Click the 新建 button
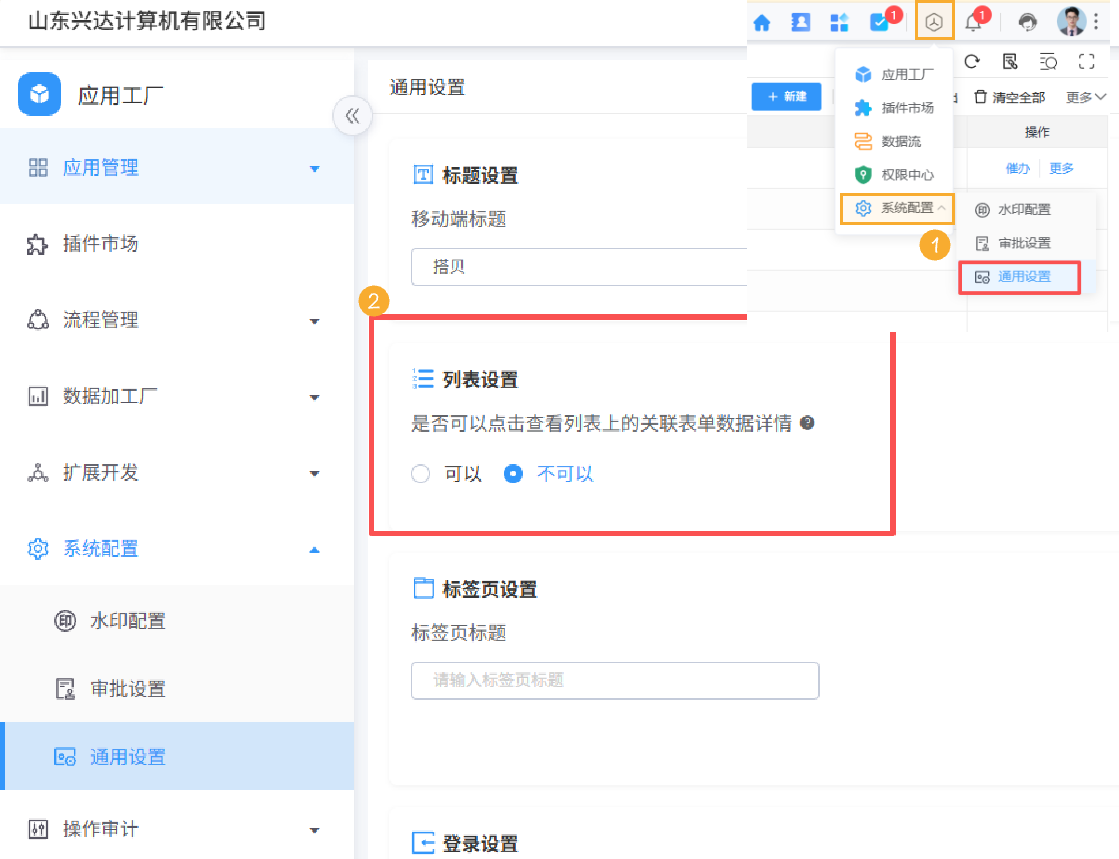Viewport: 1119px width, 859px height. click(786, 96)
